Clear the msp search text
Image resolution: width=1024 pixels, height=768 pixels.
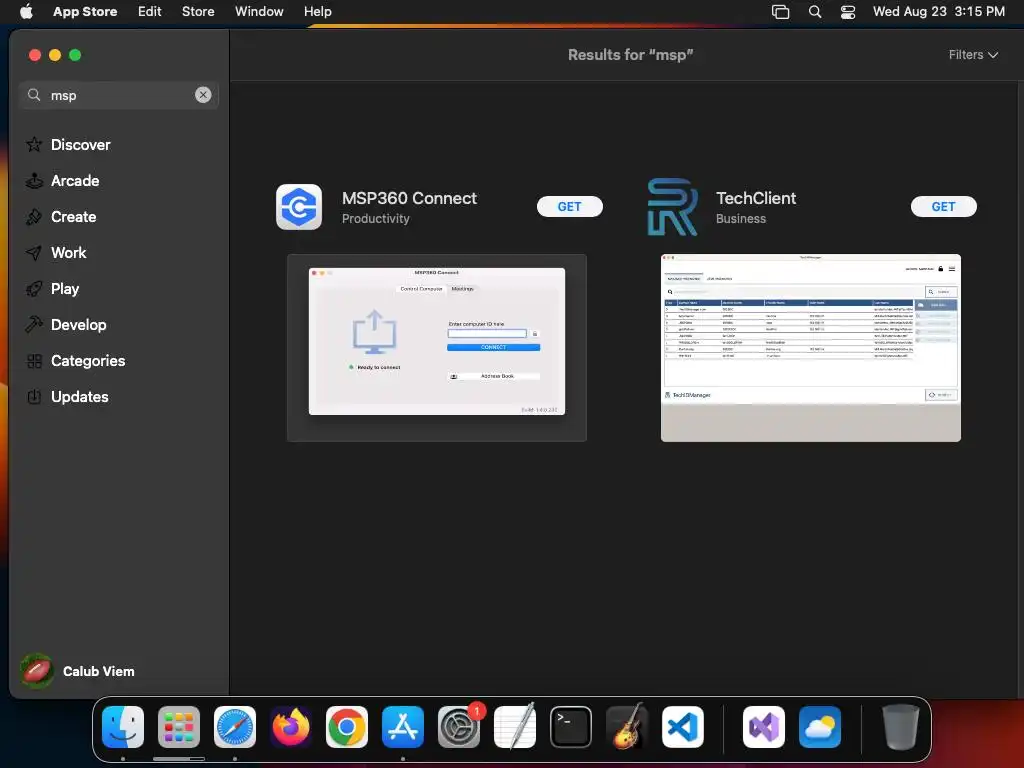(x=203, y=95)
